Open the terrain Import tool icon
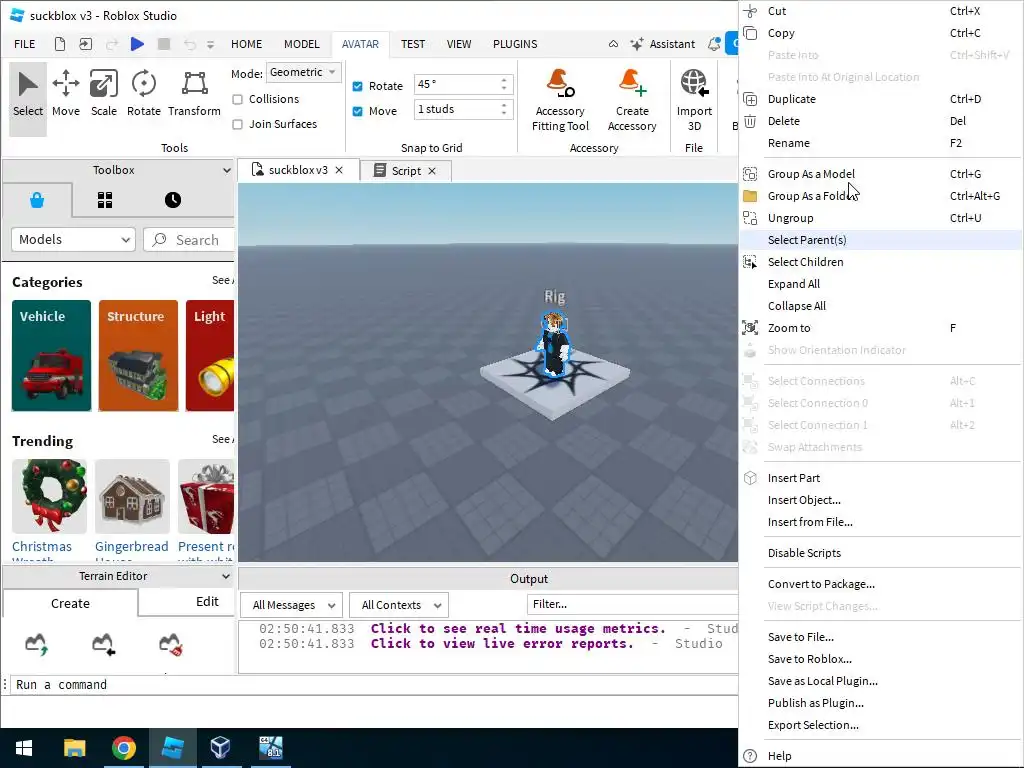The image size is (1024, 768). (x=103, y=644)
